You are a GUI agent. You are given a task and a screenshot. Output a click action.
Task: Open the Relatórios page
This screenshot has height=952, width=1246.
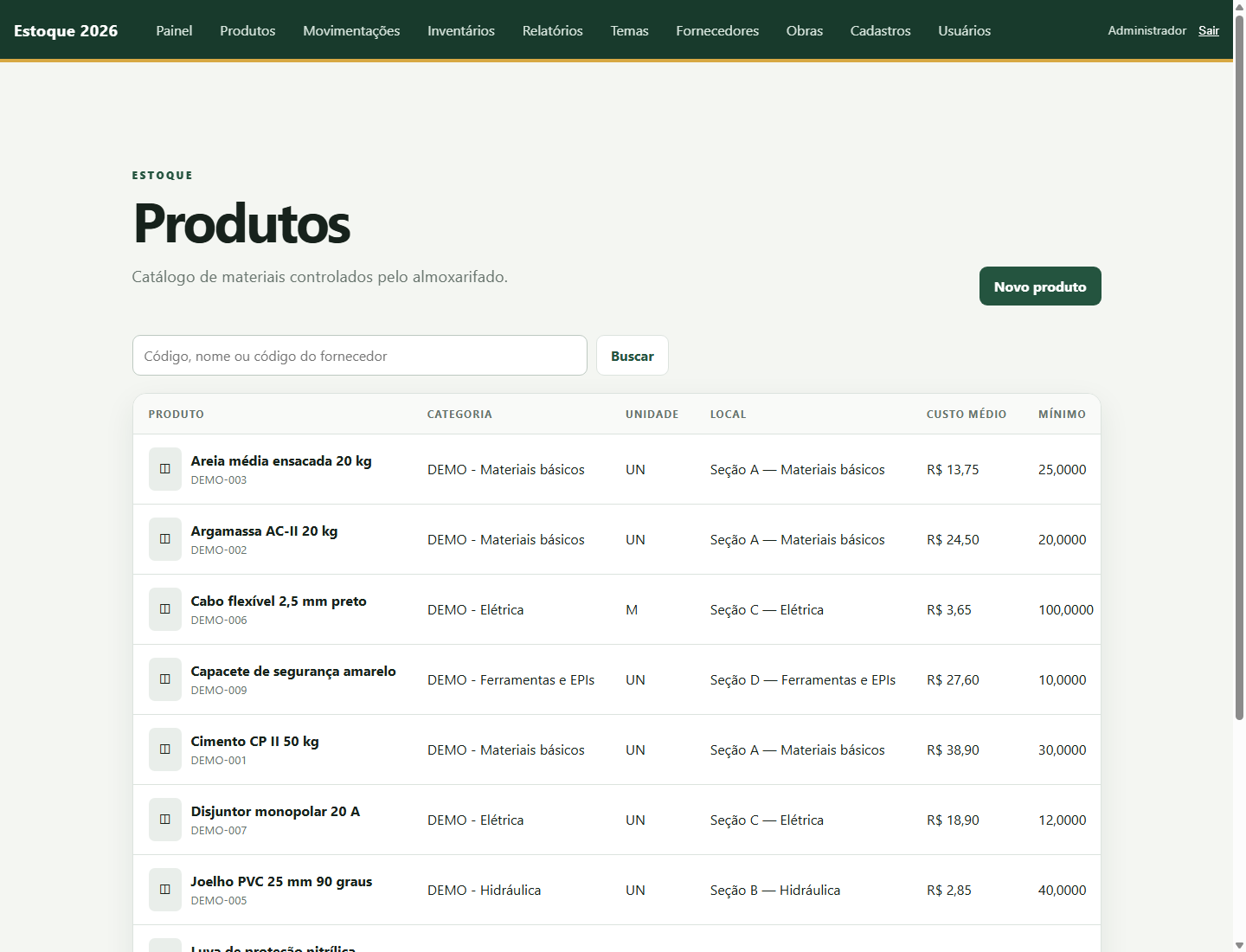coord(553,30)
